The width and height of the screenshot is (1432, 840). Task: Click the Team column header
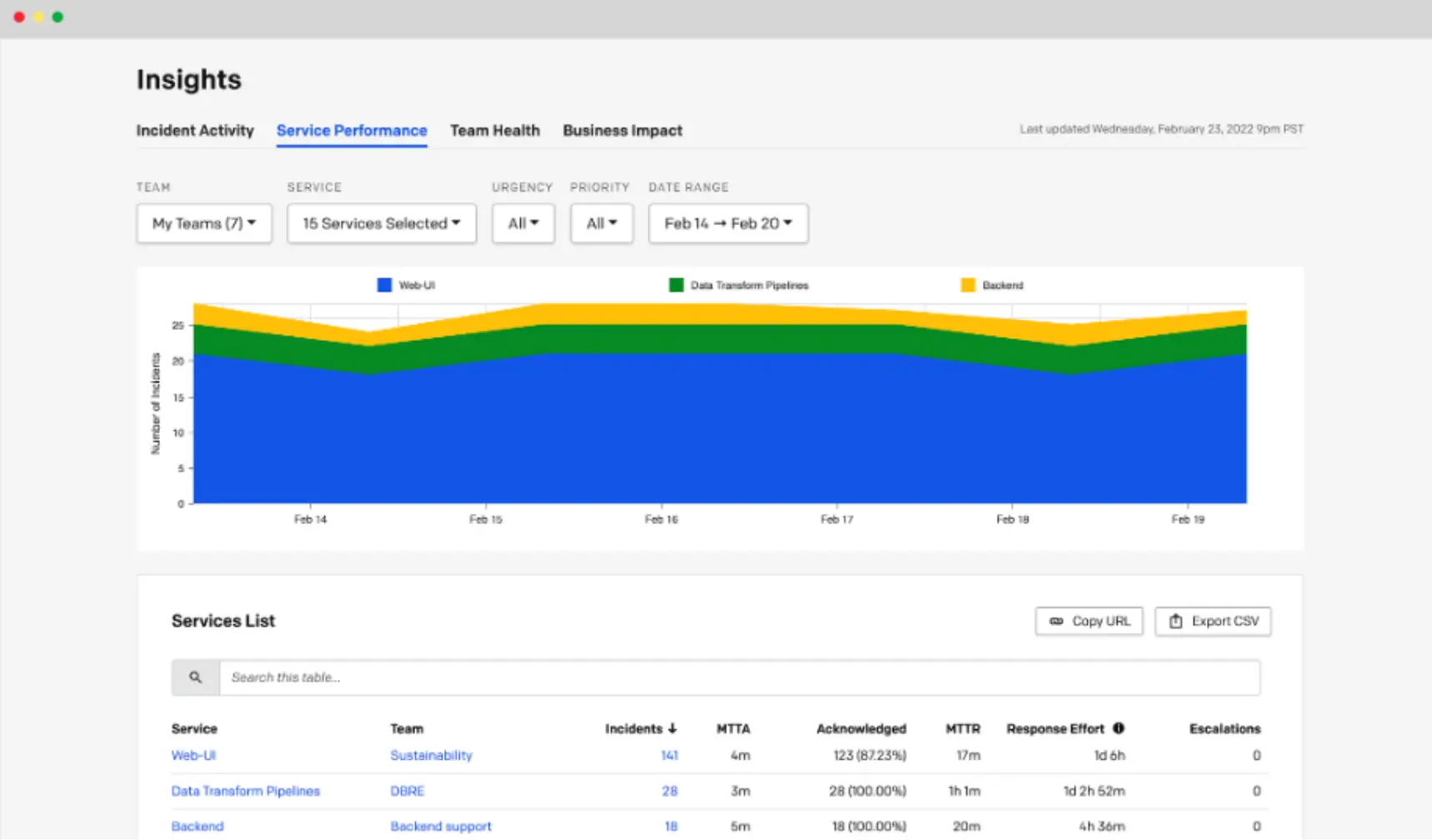[407, 728]
